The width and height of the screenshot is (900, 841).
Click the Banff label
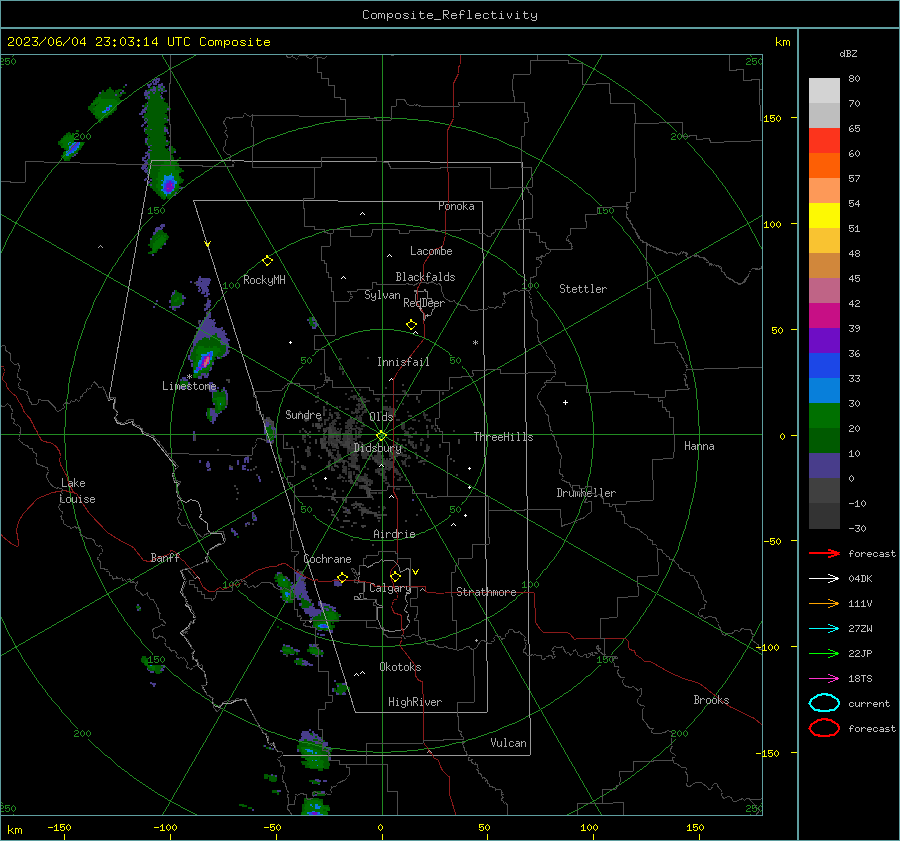(x=165, y=557)
